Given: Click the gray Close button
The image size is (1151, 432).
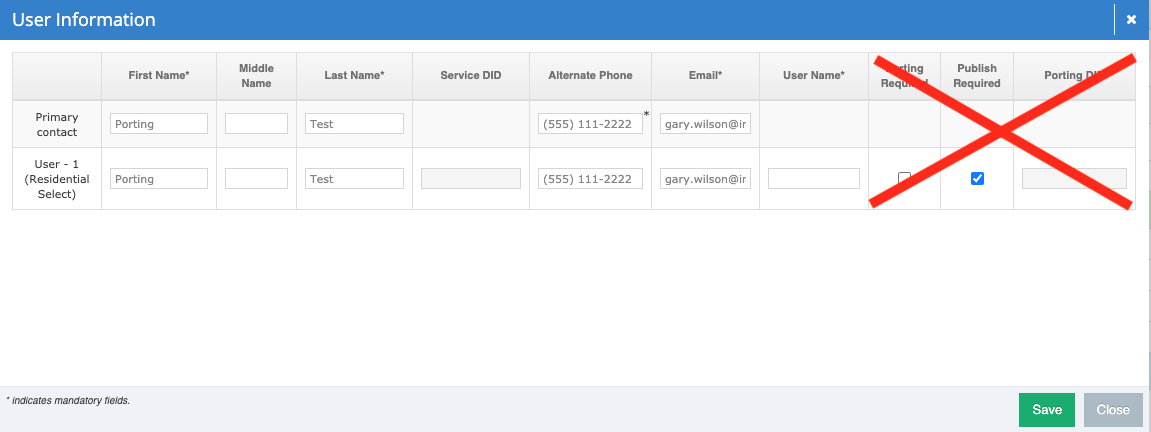Looking at the screenshot, I should point(1112,409).
